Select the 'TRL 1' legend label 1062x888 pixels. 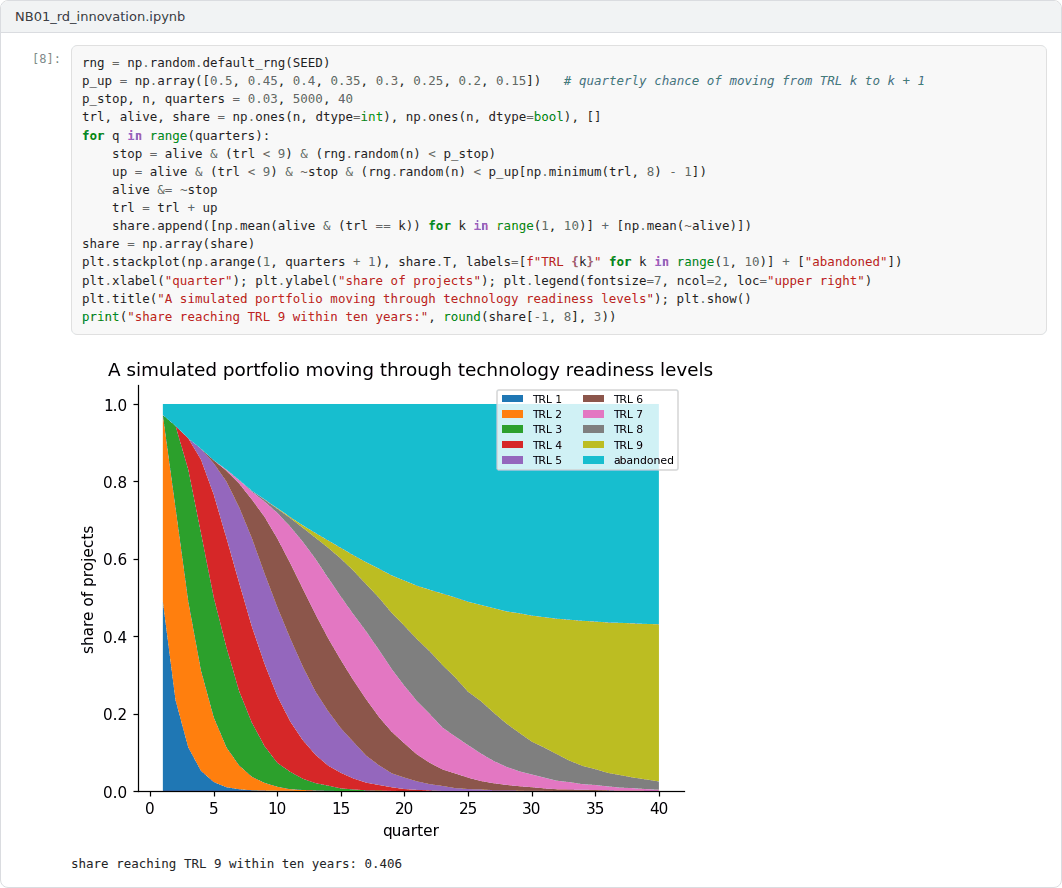click(547, 399)
